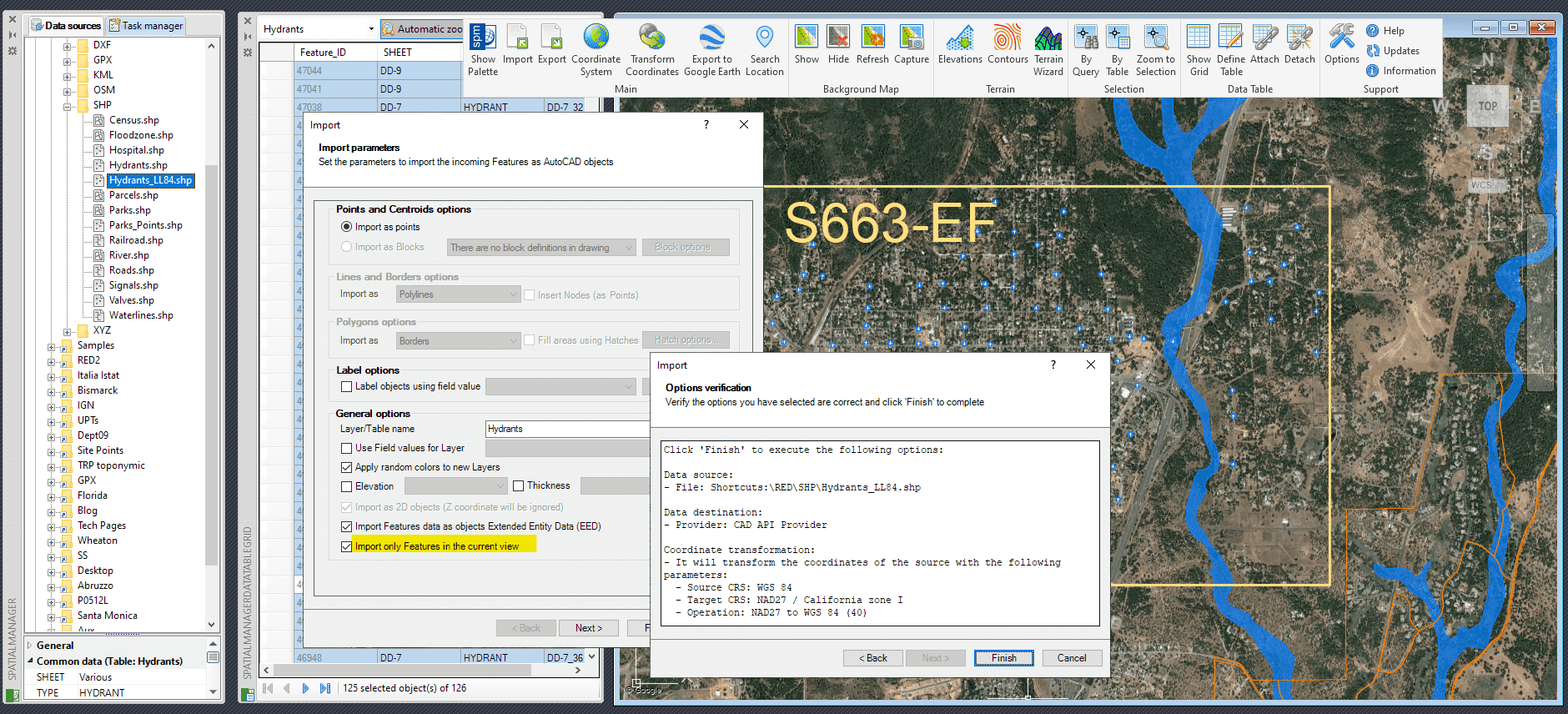Collapse the Common data section

click(30, 661)
